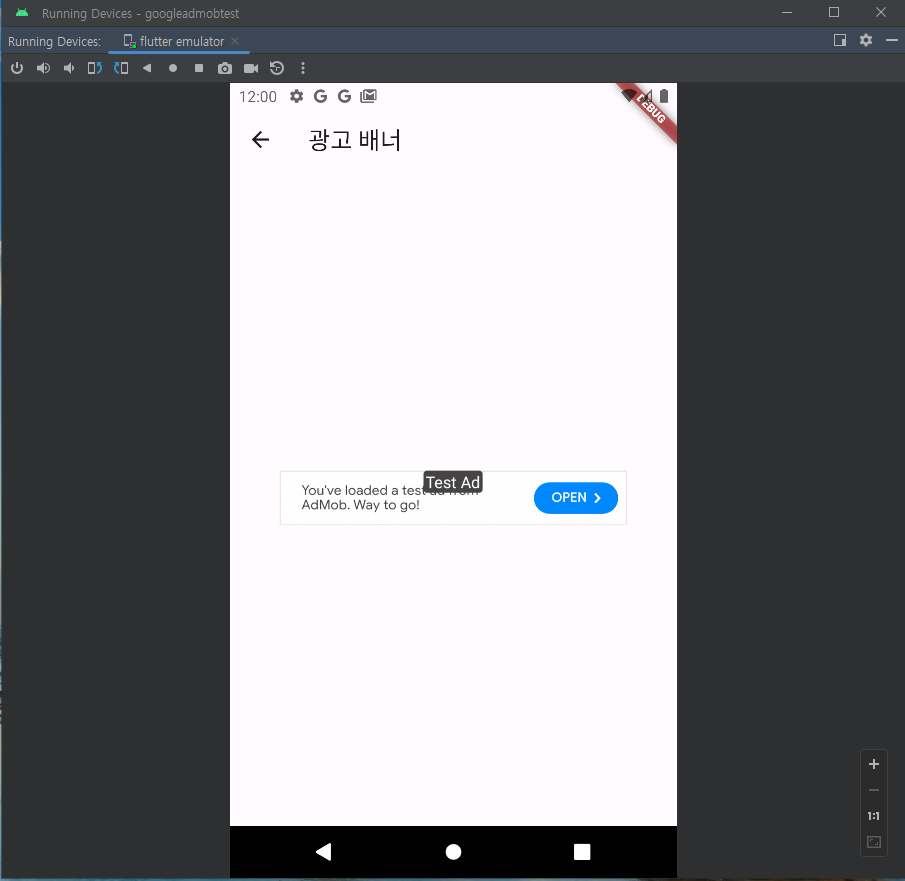Screen dimensions: 905x881
Task: Click the toolbar Home circle icon
Action: (173, 68)
